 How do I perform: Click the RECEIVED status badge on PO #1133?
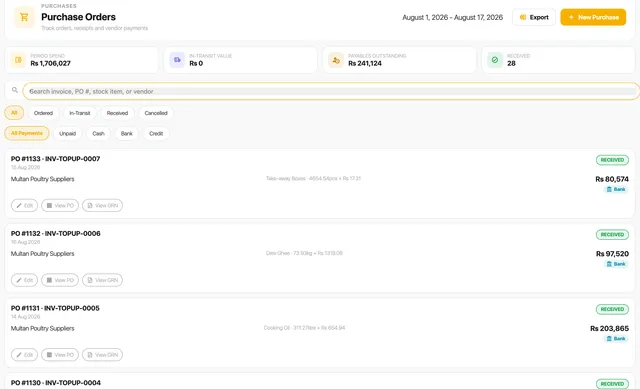(612, 160)
